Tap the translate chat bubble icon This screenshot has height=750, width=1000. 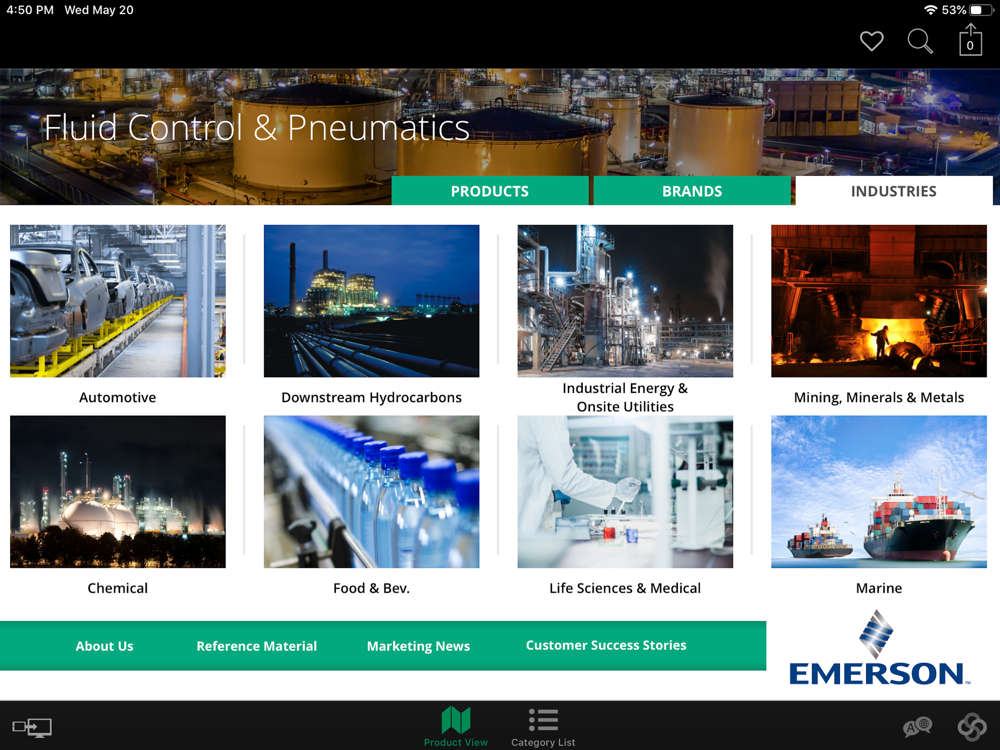(x=918, y=727)
